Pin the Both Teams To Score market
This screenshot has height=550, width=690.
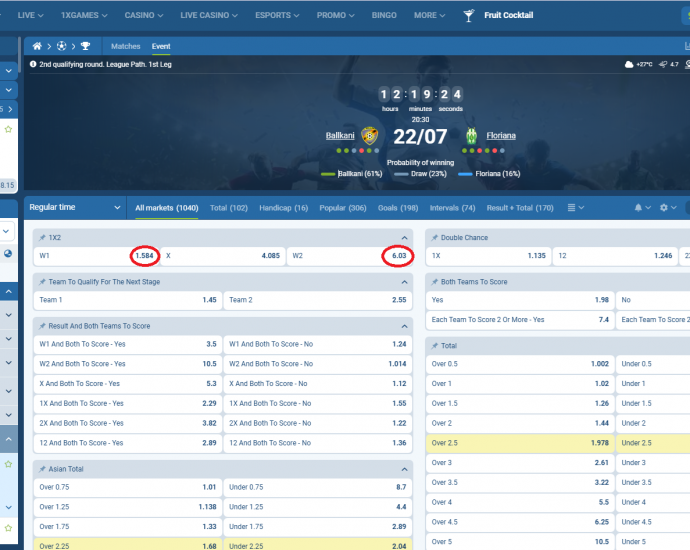435,282
